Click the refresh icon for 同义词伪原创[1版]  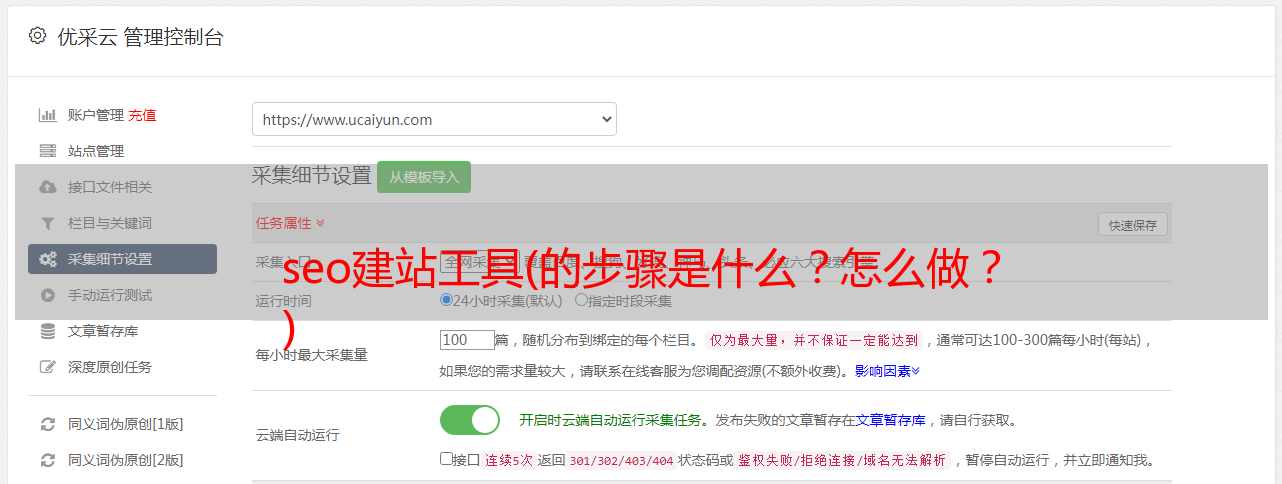coord(47,424)
